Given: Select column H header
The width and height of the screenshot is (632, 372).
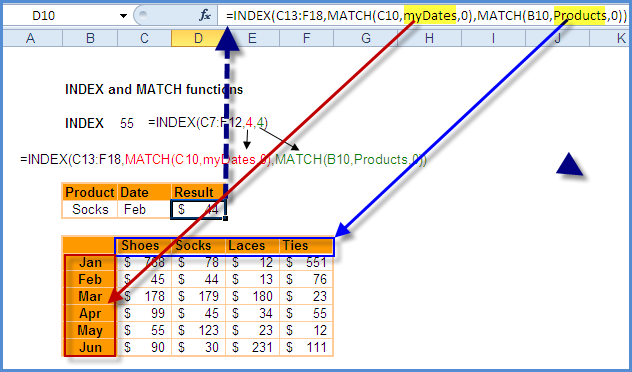Looking at the screenshot, I should tap(429, 38).
